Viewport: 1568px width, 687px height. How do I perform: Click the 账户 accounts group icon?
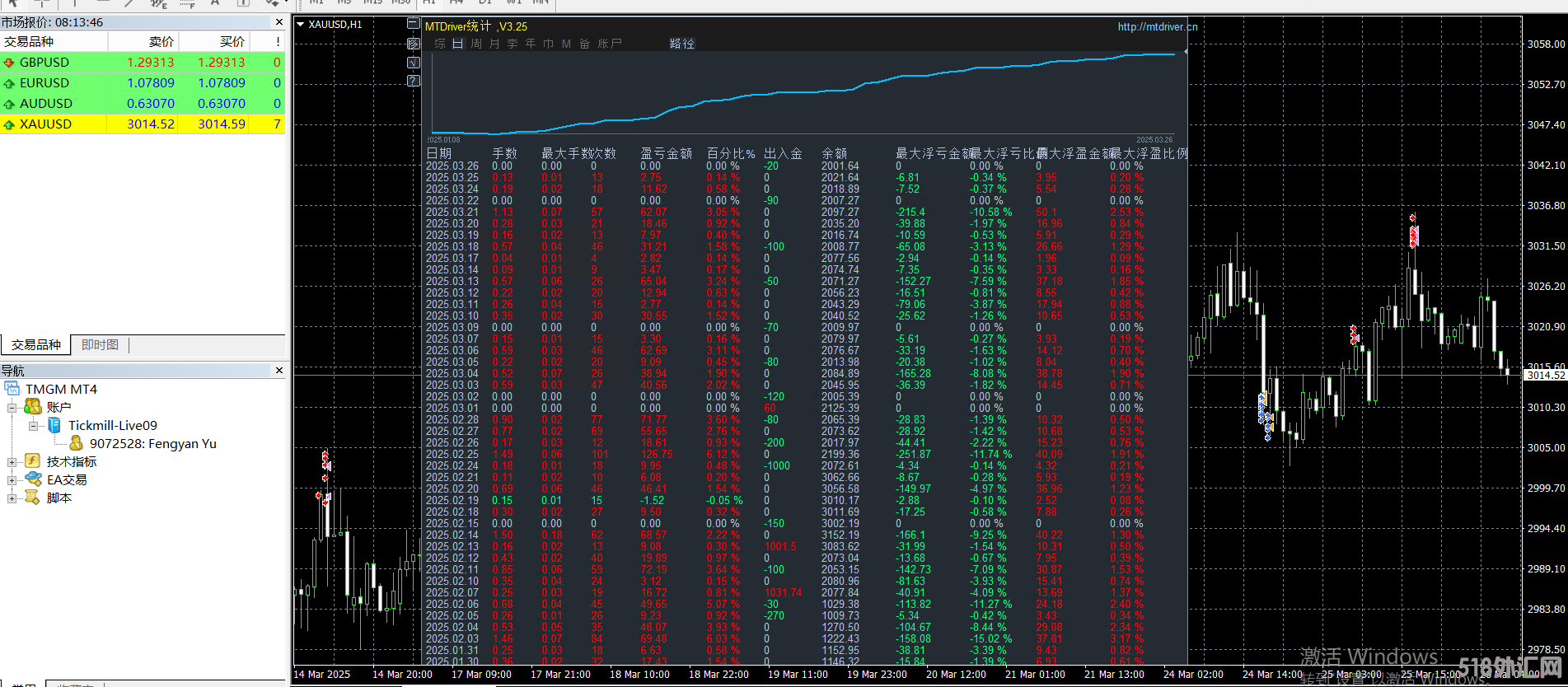(33, 407)
